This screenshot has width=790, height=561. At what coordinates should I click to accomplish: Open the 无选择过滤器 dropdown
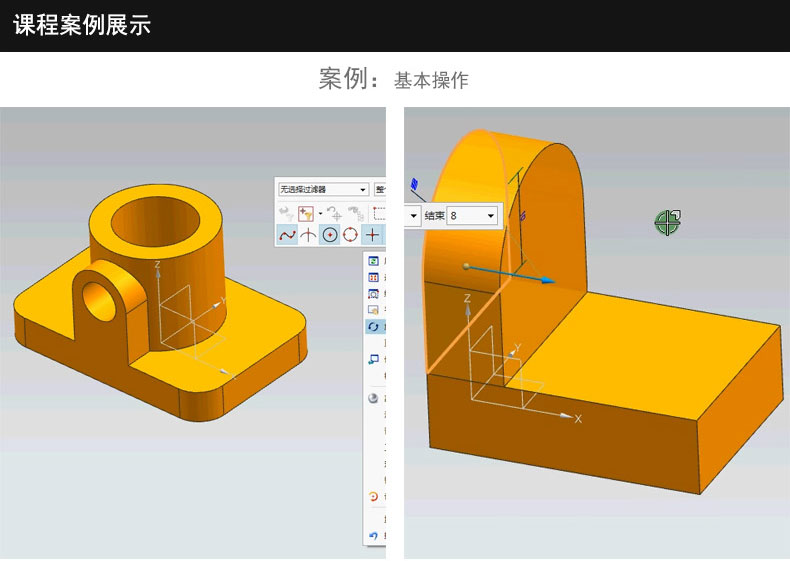(x=323, y=189)
